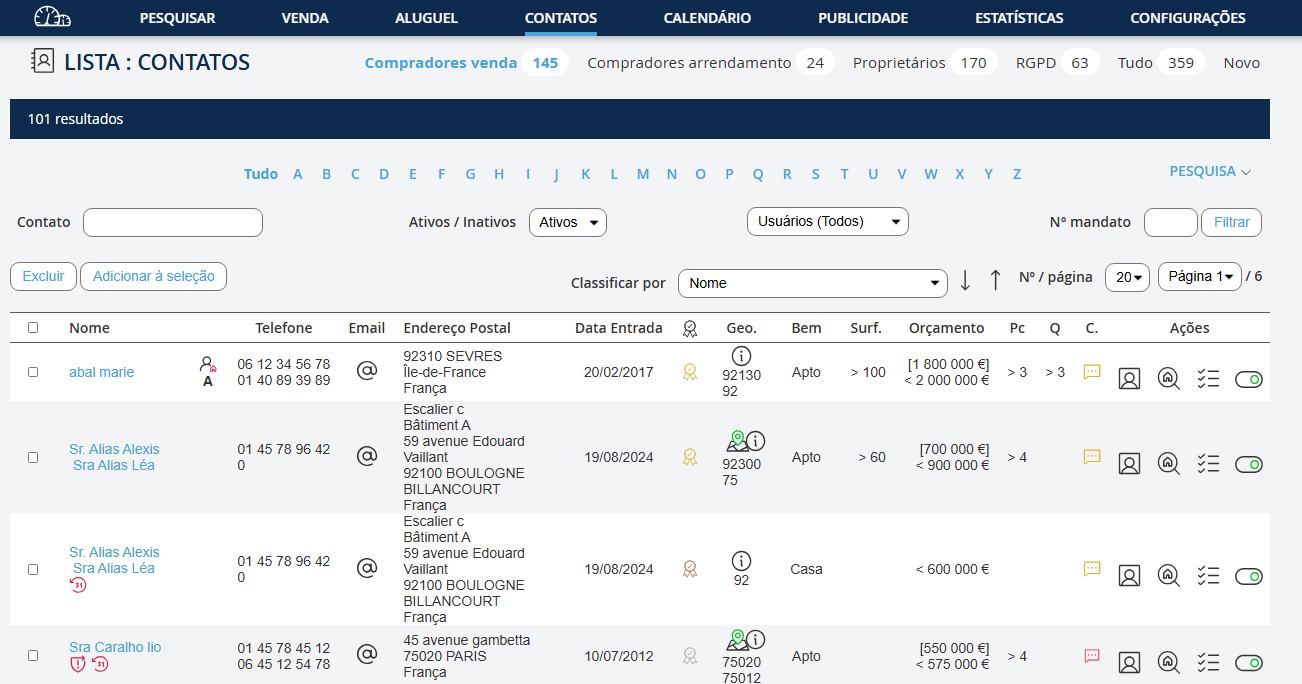Open the CALENDÁRIO menu
Image resolution: width=1302 pixels, height=684 pixels.
(707, 18)
